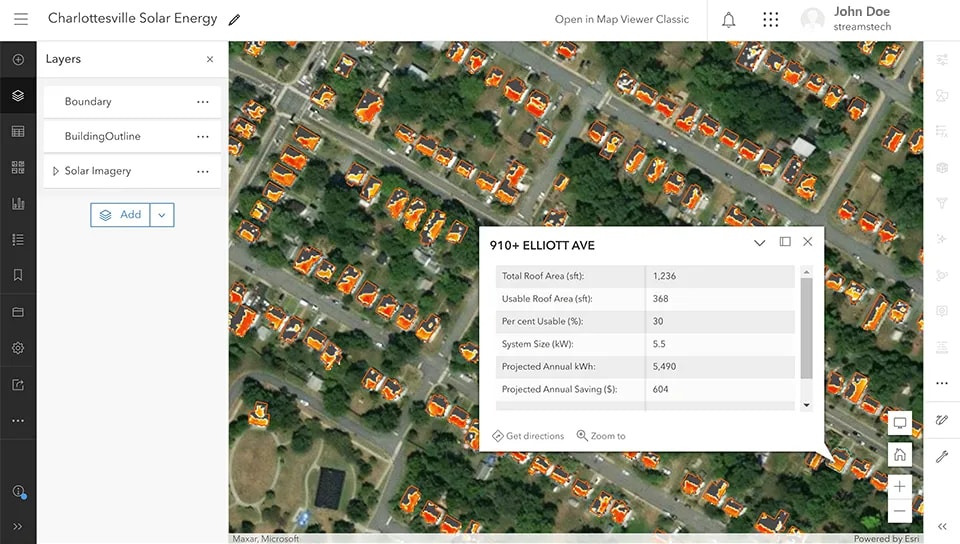960x544 pixels.
Task: Collapse the 910+ Elliott Ave popup
Action: coord(759,243)
